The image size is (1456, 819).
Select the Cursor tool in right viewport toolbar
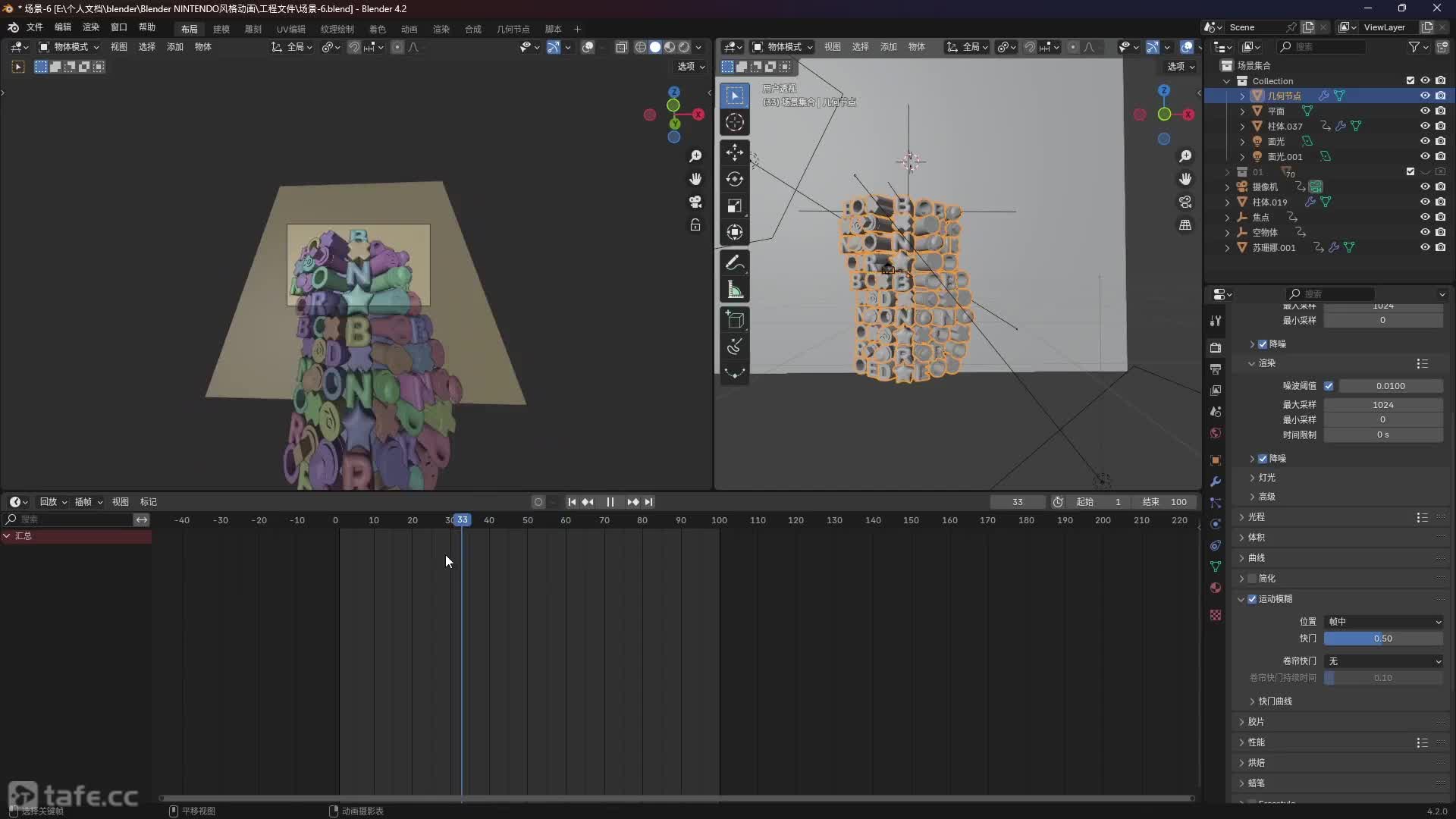coord(734,122)
